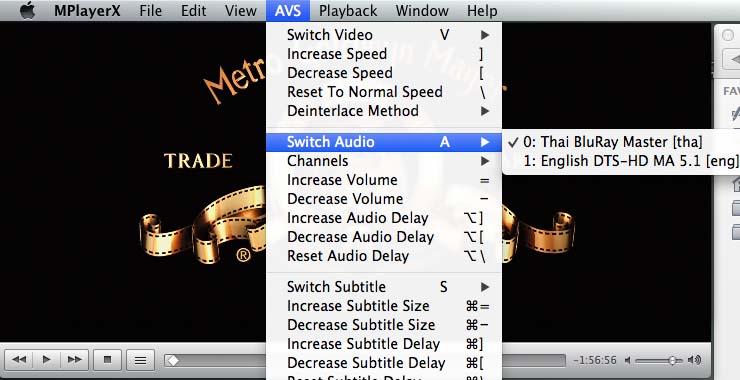
Task: Close the open AVS menu
Action: point(288,10)
